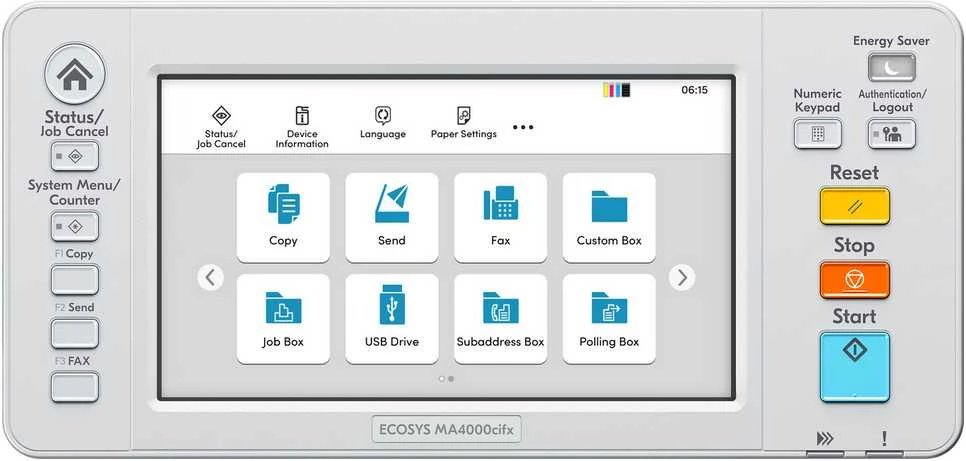Open the Custom Box tile
Screen dimensions: 966x461
(609, 218)
